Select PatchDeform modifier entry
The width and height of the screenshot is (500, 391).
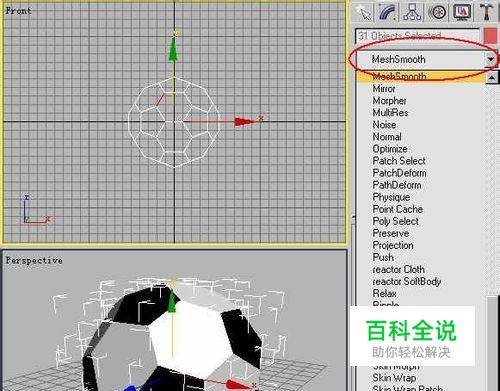[399, 173]
